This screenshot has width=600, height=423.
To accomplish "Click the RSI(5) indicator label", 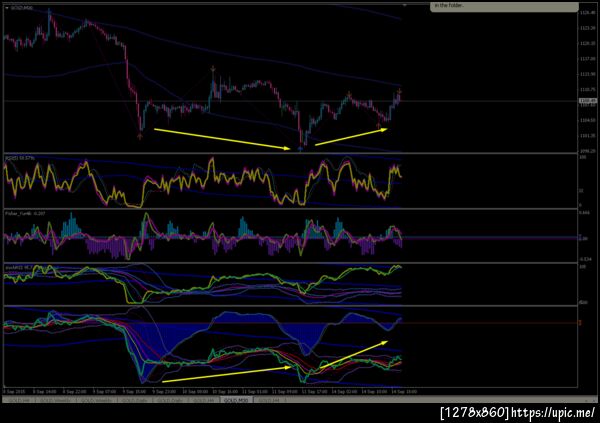I will [20, 157].
